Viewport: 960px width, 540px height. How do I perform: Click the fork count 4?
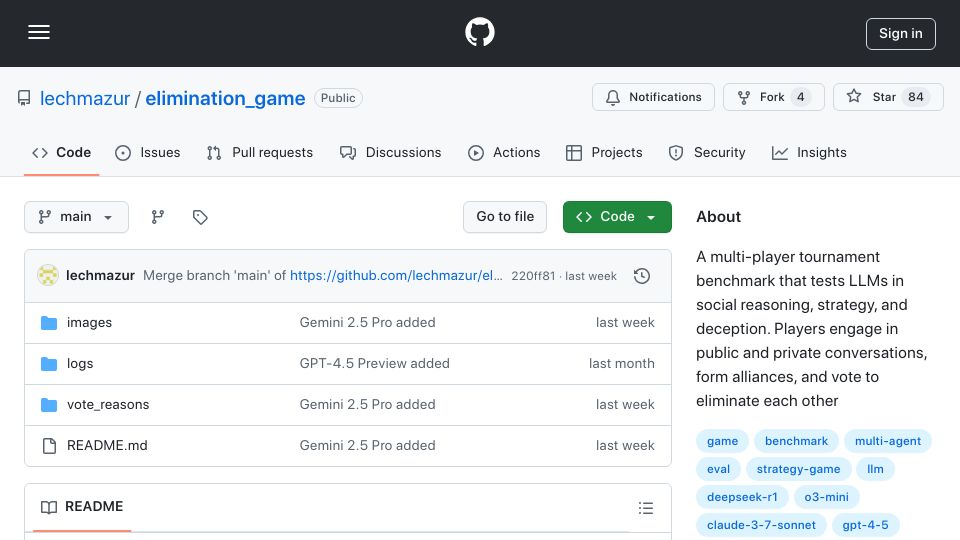(800, 97)
